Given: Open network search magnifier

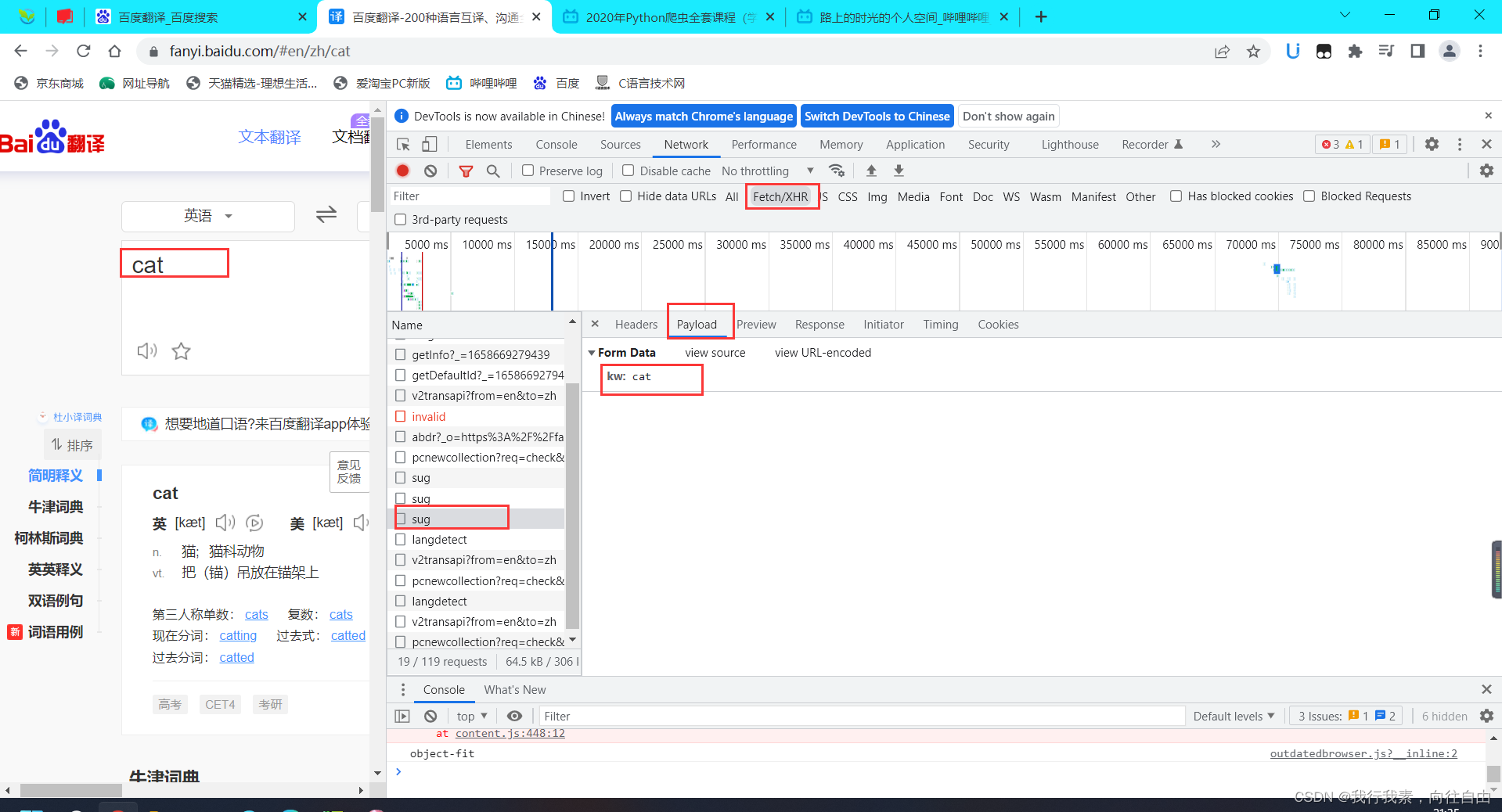Looking at the screenshot, I should (x=493, y=171).
